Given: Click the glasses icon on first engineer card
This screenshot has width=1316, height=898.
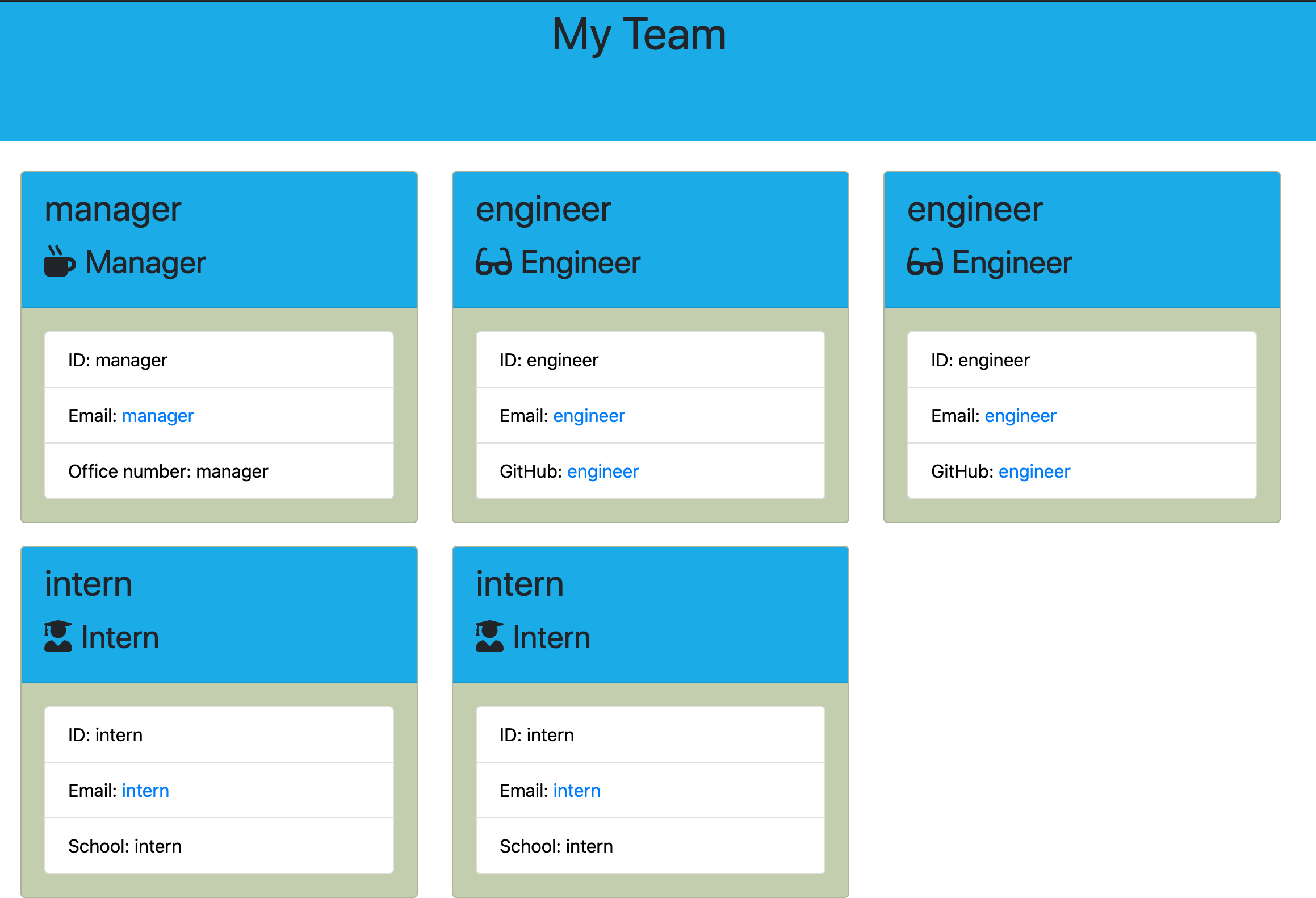Looking at the screenshot, I should [x=493, y=262].
